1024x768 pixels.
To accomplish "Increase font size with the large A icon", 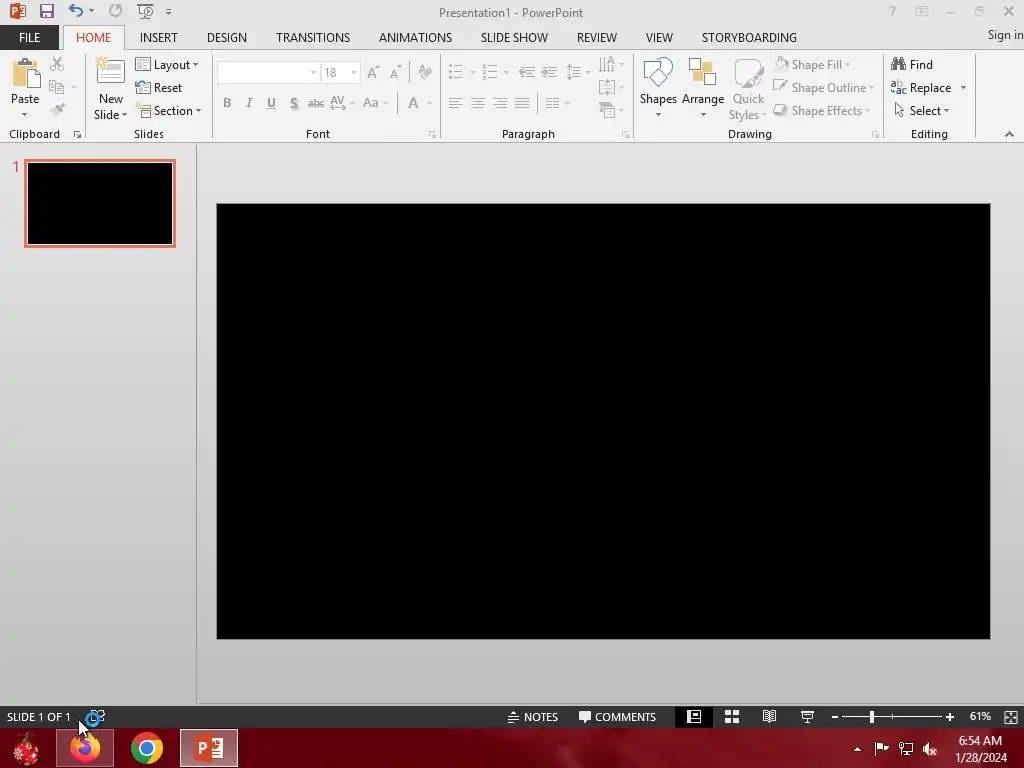I will point(373,72).
